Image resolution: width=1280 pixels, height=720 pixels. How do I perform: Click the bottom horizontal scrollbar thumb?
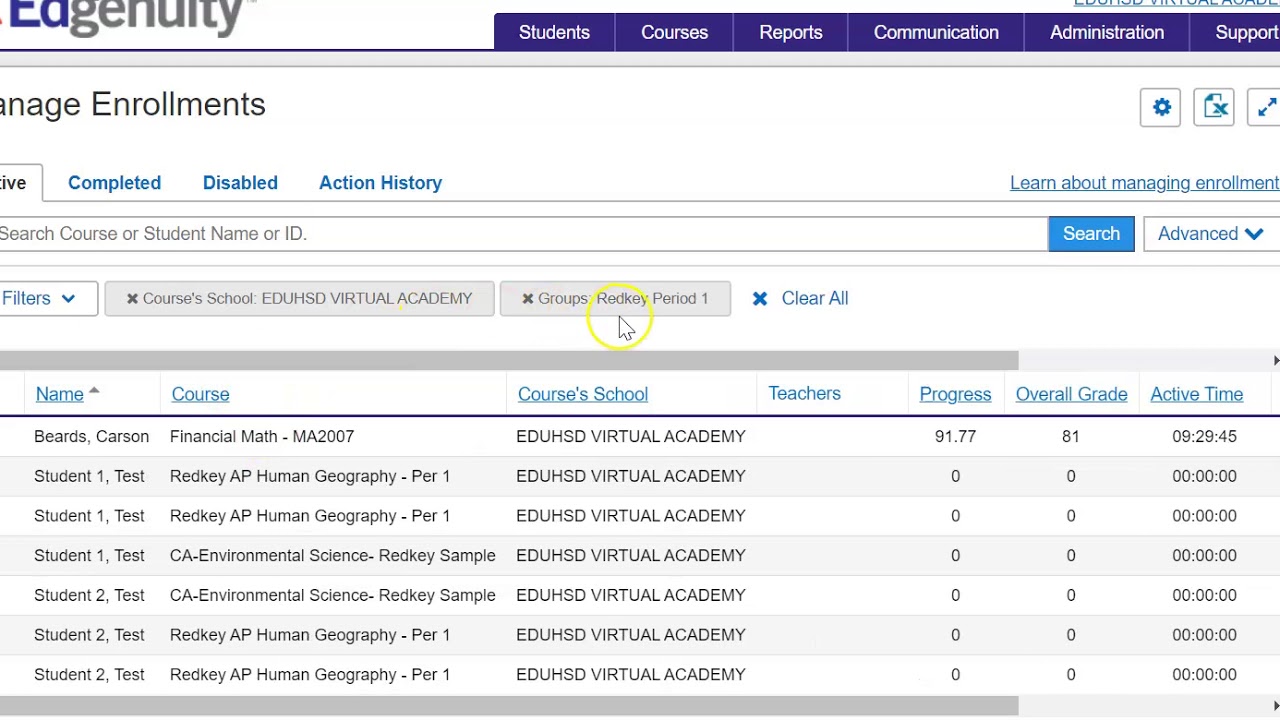click(x=509, y=707)
